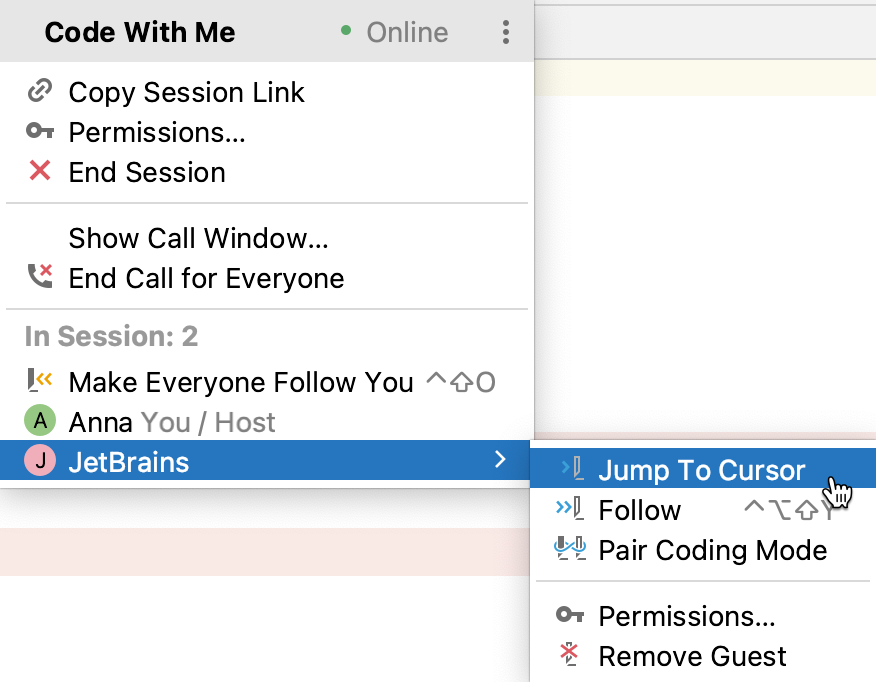
Task: Click the Make Everyone Follow You icon
Action: [x=39, y=381]
